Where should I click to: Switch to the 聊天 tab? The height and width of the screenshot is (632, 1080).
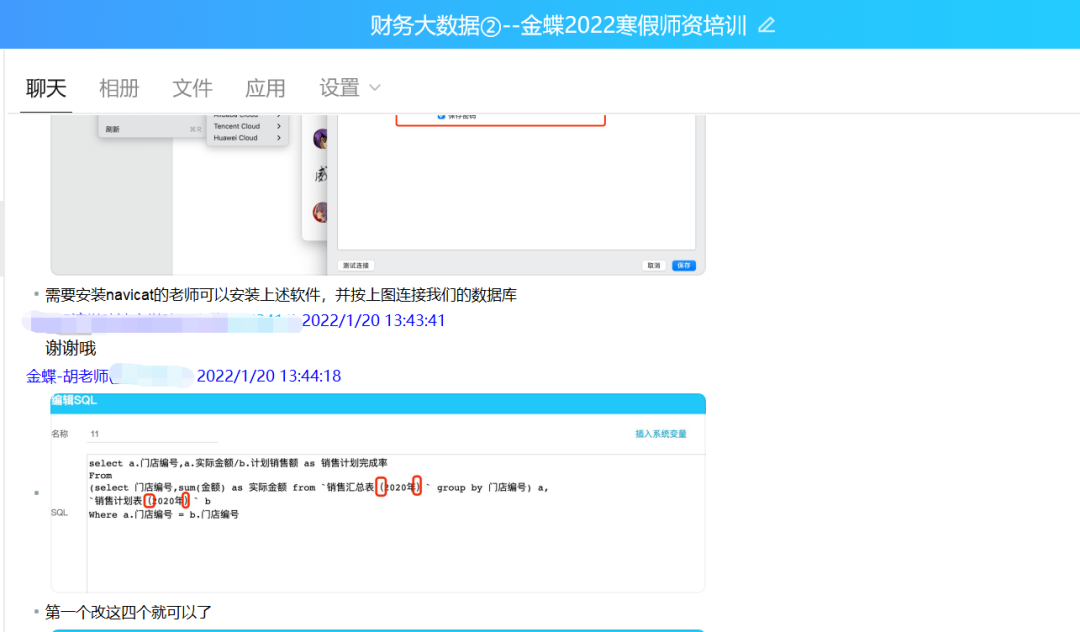click(46, 88)
